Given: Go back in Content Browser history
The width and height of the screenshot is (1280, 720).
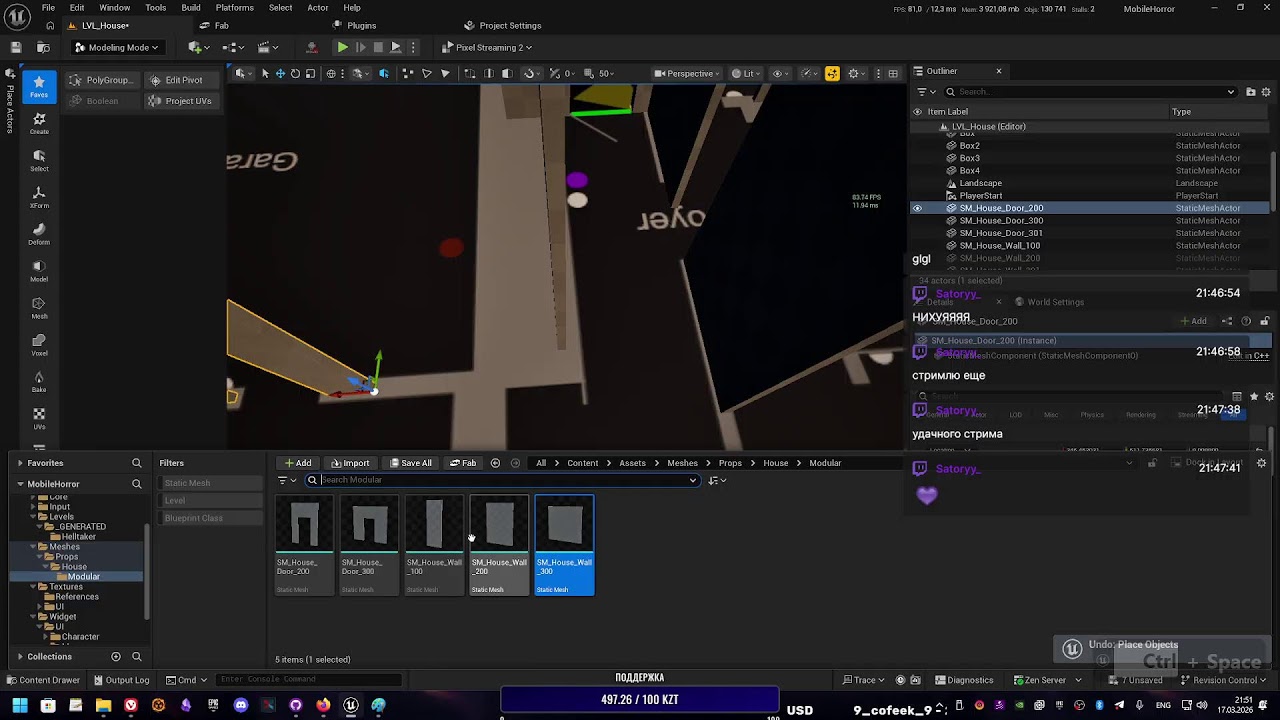Looking at the screenshot, I should click(495, 463).
